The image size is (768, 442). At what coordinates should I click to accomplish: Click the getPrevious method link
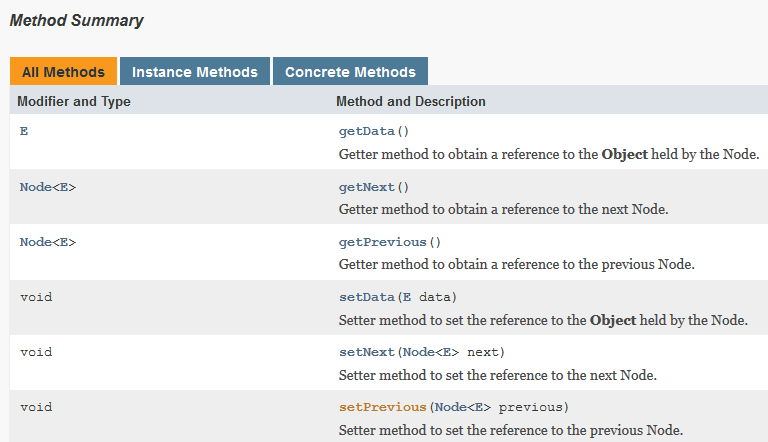click(x=382, y=242)
